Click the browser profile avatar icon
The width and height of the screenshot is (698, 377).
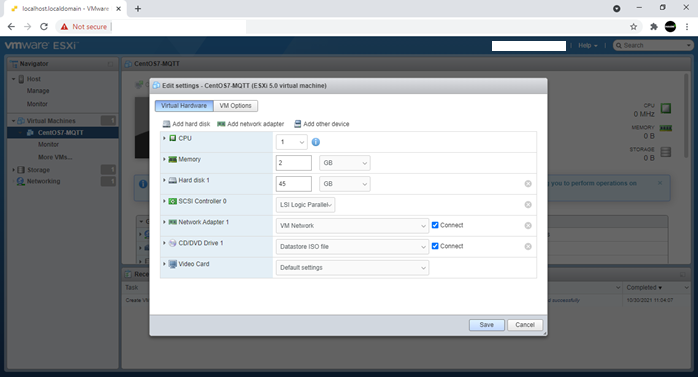pos(670,27)
